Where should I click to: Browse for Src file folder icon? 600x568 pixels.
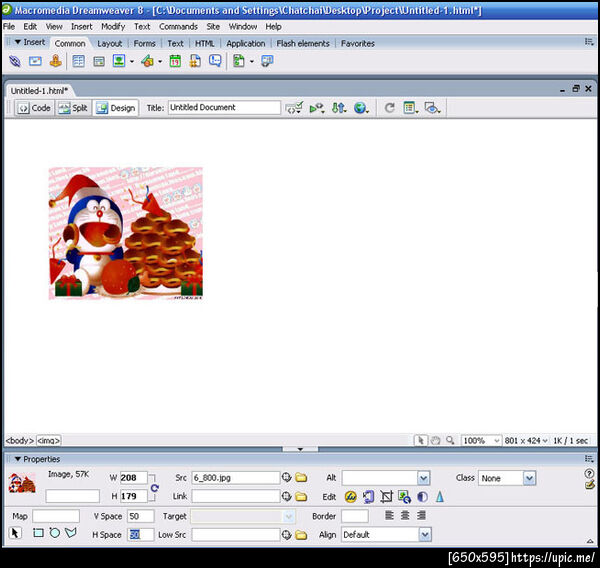[x=301, y=478]
